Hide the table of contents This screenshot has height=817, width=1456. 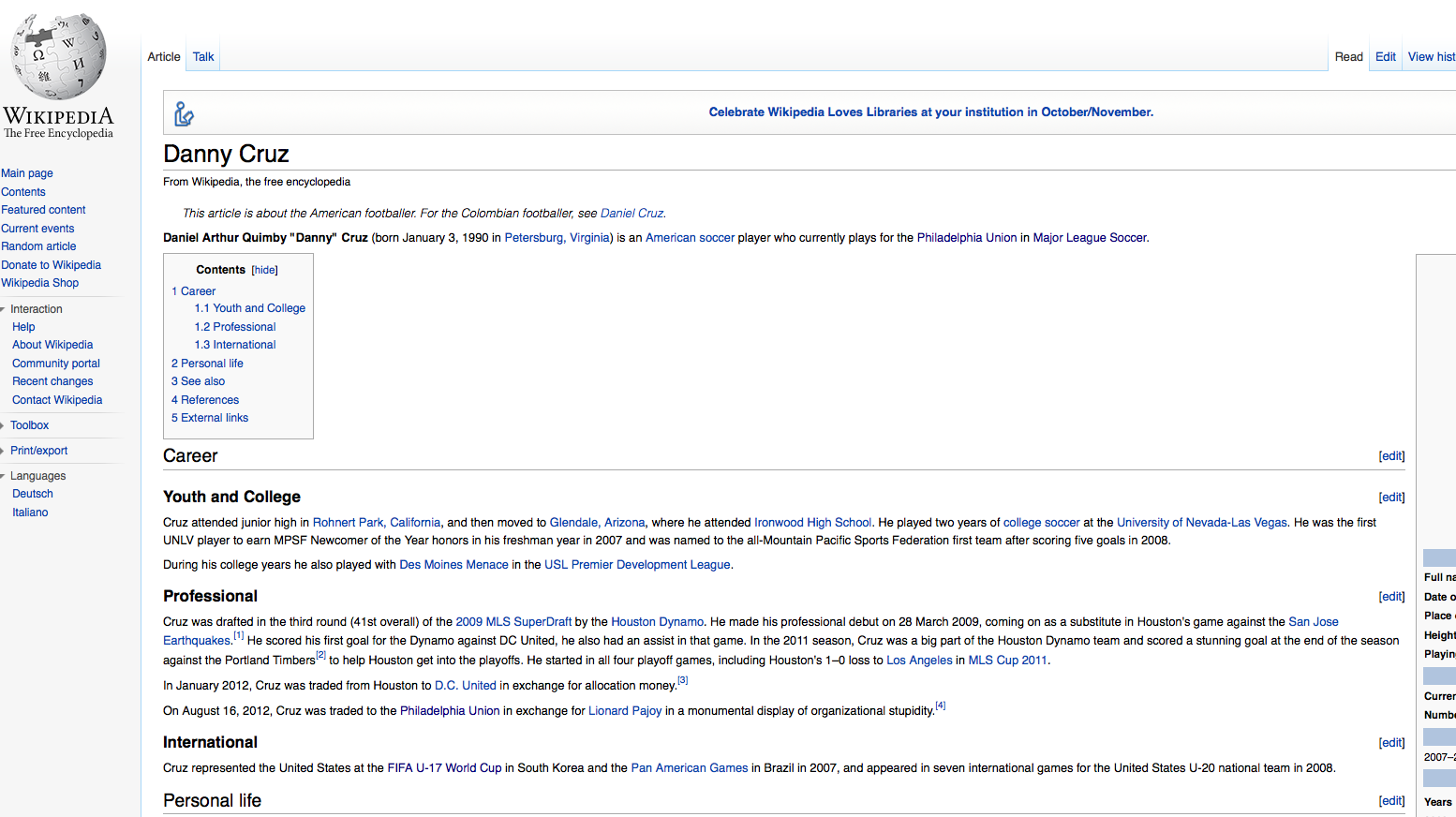pyautogui.click(x=265, y=270)
